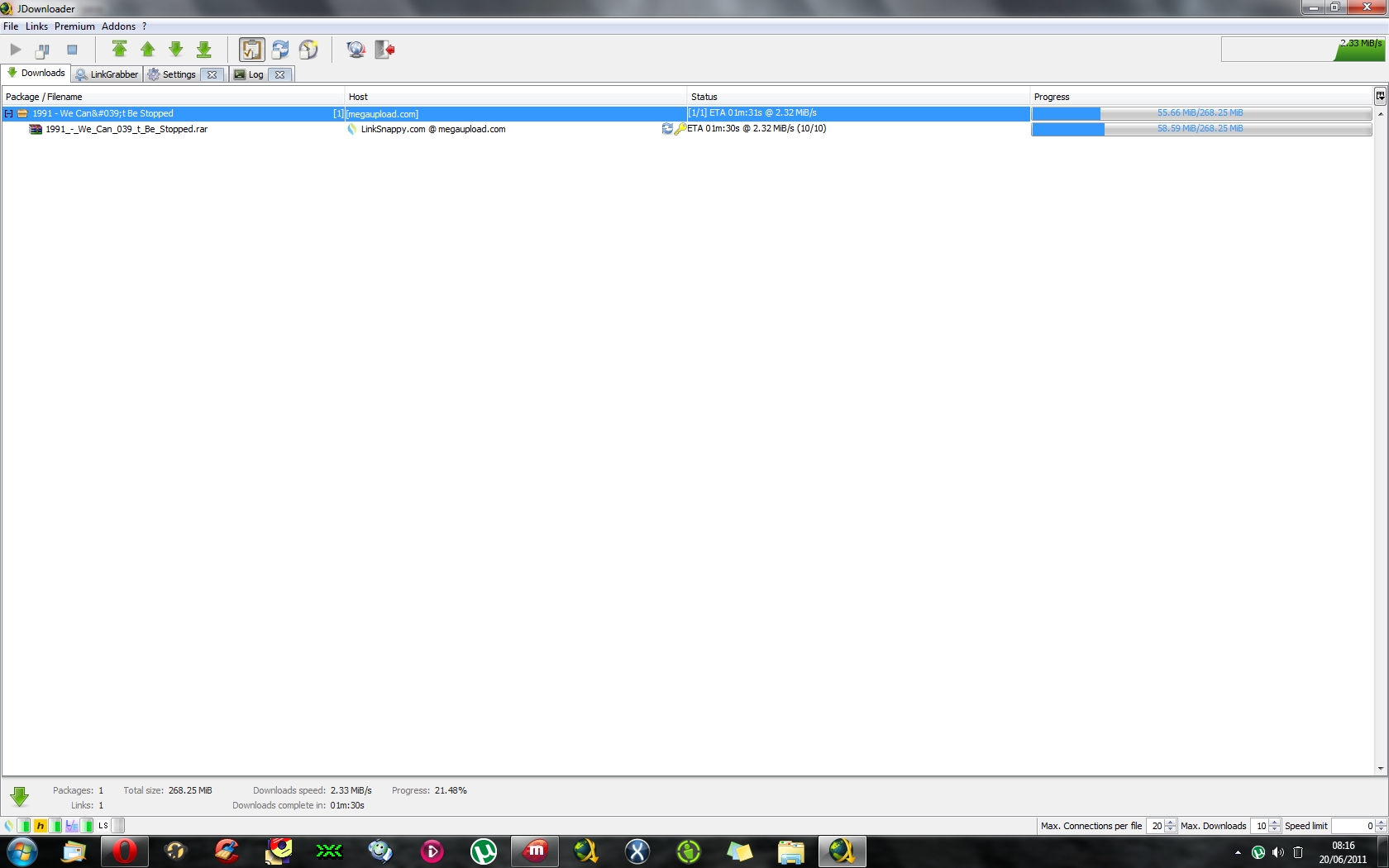The image size is (1389, 868).
Task: Open the Premium menu
Action: (x=74, y=26)
